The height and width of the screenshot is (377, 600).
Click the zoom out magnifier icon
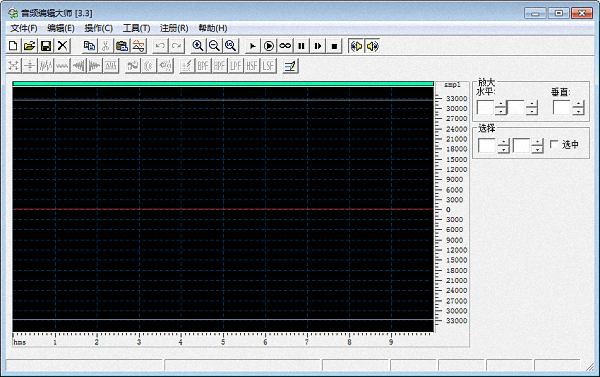(214, 46)
